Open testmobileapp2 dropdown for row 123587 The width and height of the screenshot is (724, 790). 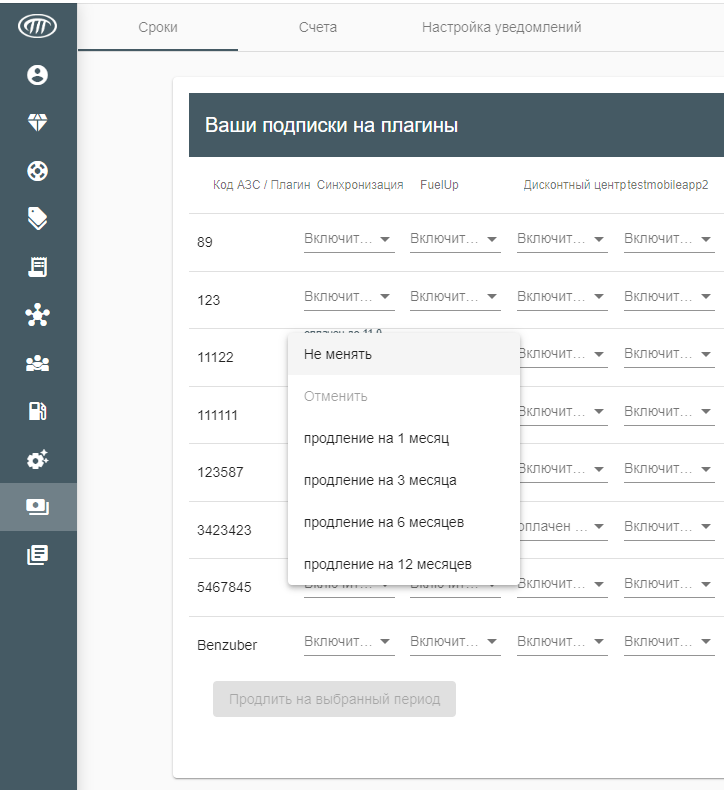(x=669, y=469)
